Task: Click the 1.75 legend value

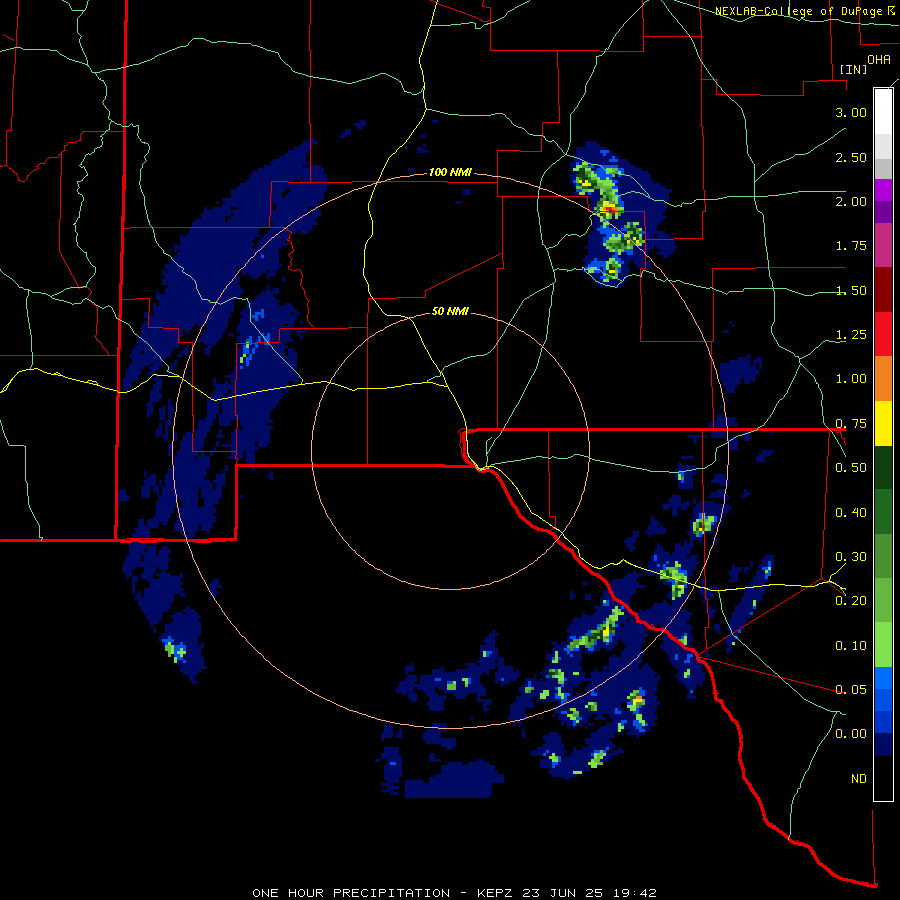Action: coord(851,246)
